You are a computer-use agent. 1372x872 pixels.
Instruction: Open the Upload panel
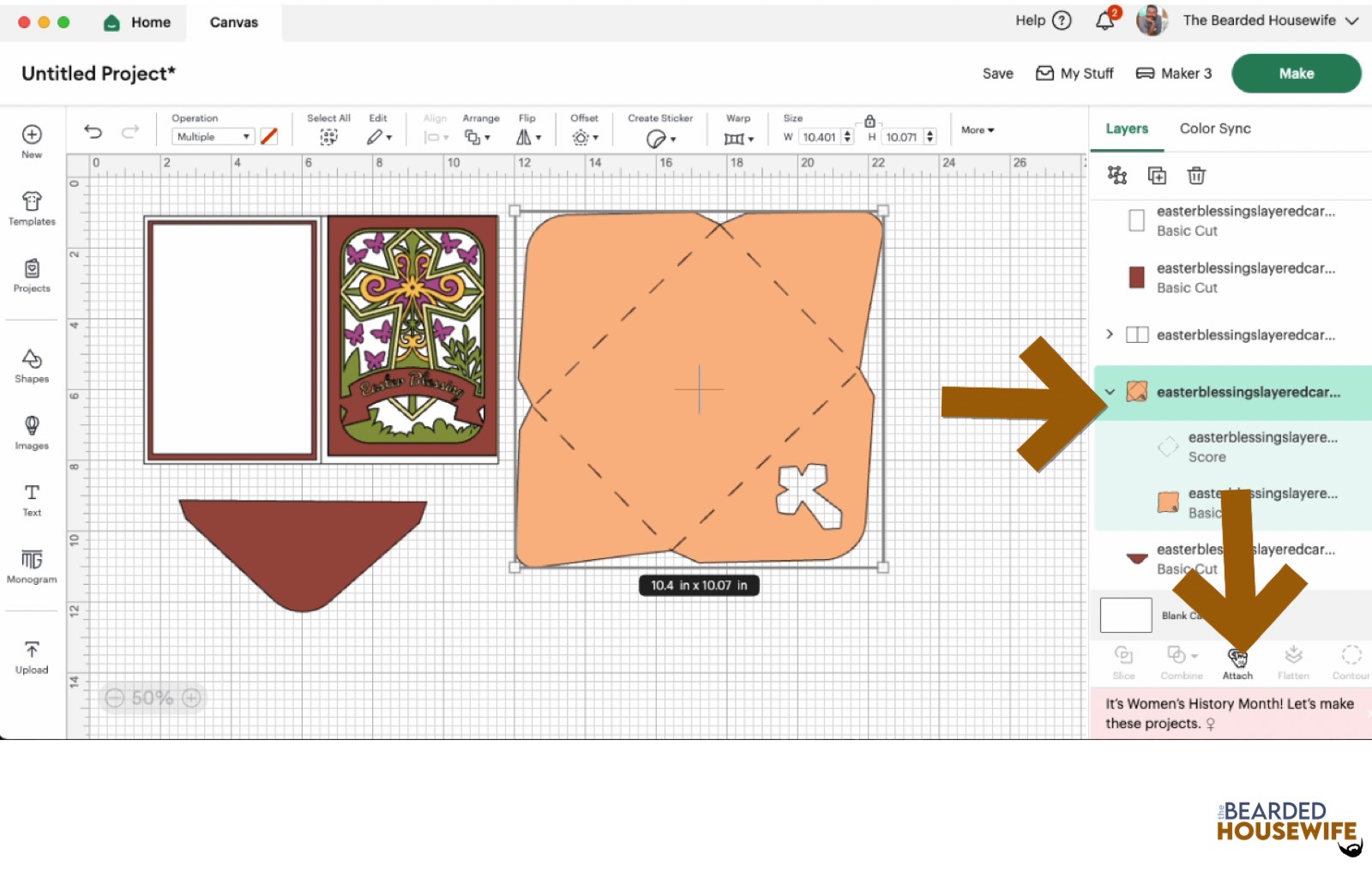pyautogui.click(x=32, y=657)
